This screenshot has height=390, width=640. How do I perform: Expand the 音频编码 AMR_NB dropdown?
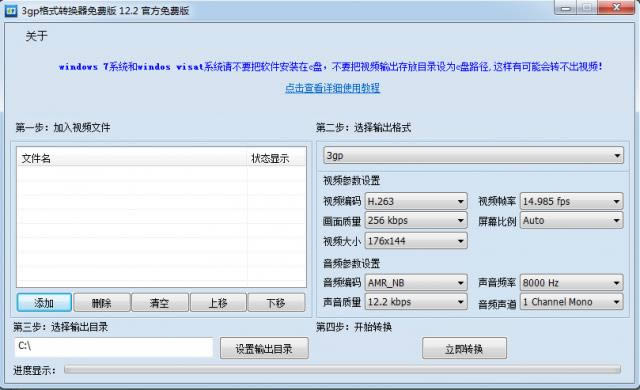point(416,282)
